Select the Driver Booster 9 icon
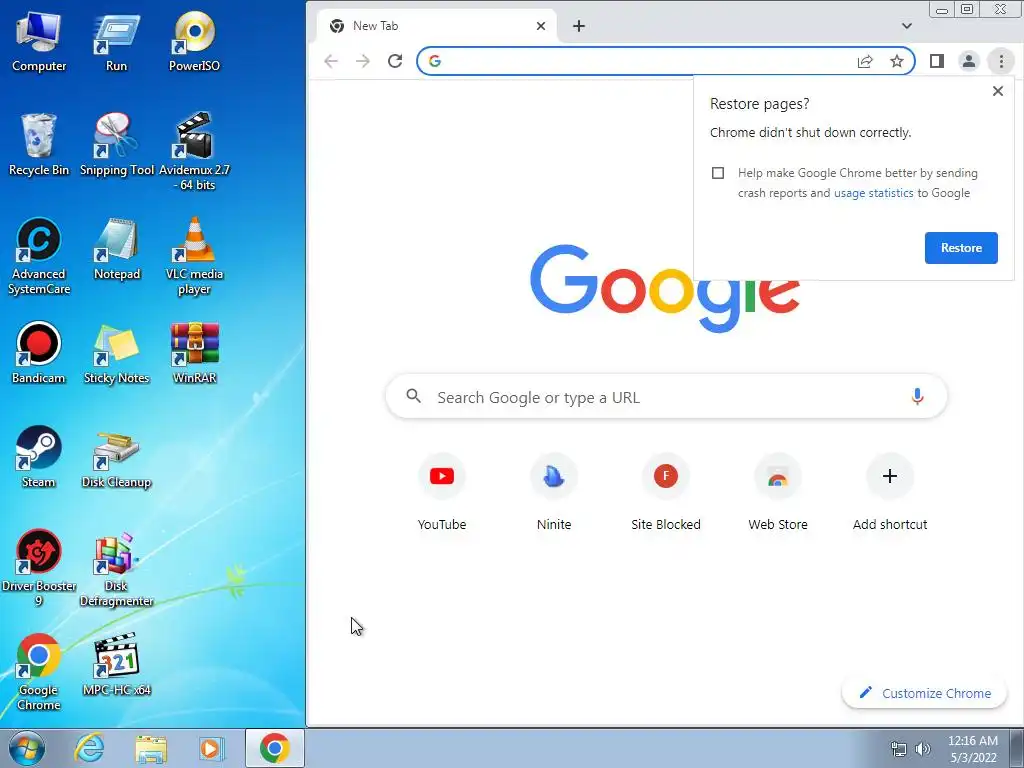Image resolution: width=1024 pixels, height=768 pixels. click(x=39, y=568)
